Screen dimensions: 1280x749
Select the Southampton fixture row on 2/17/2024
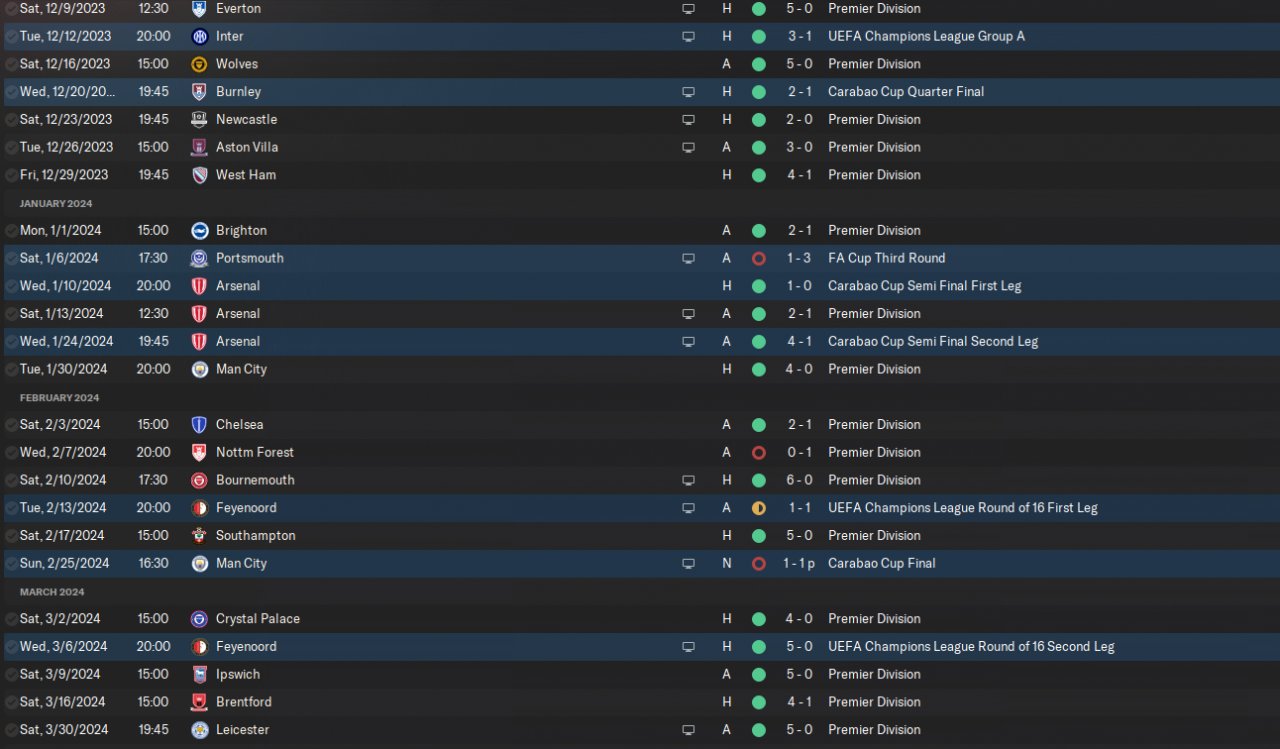pyautogui.click(x=640, y=535)
